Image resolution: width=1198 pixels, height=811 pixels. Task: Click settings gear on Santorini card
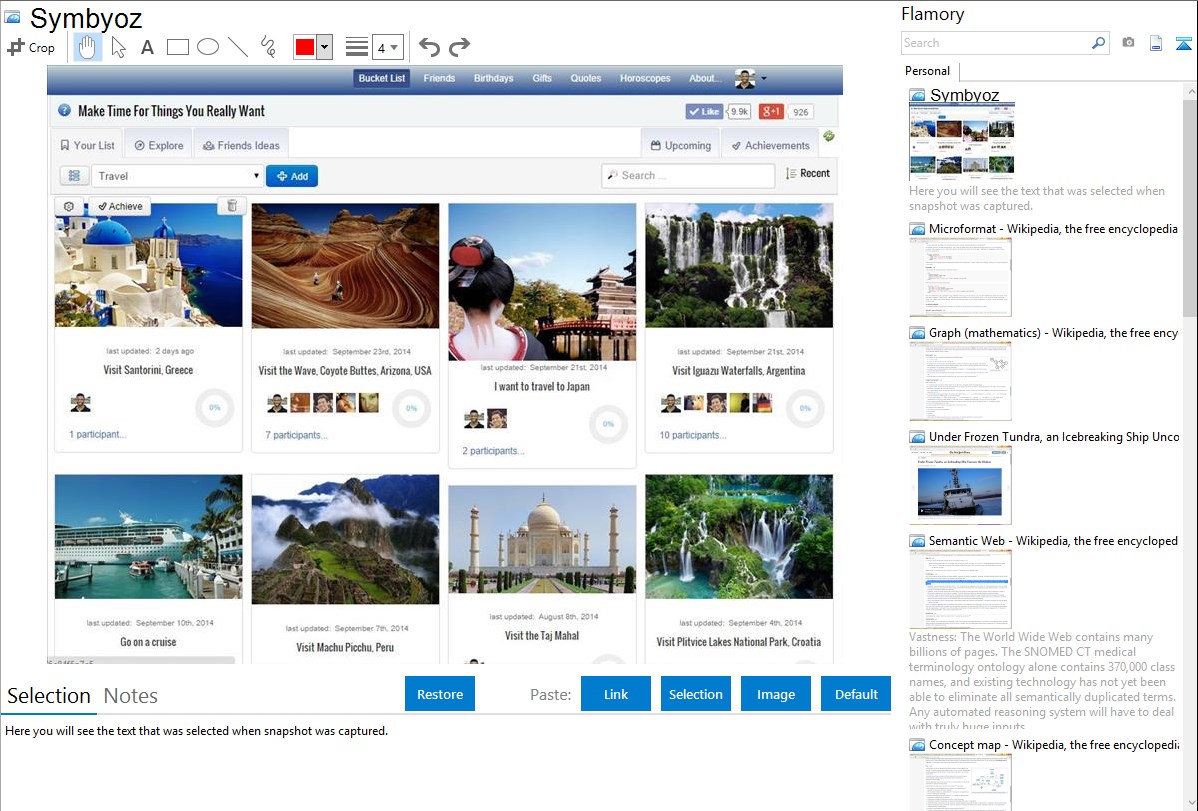pos(69,206)
